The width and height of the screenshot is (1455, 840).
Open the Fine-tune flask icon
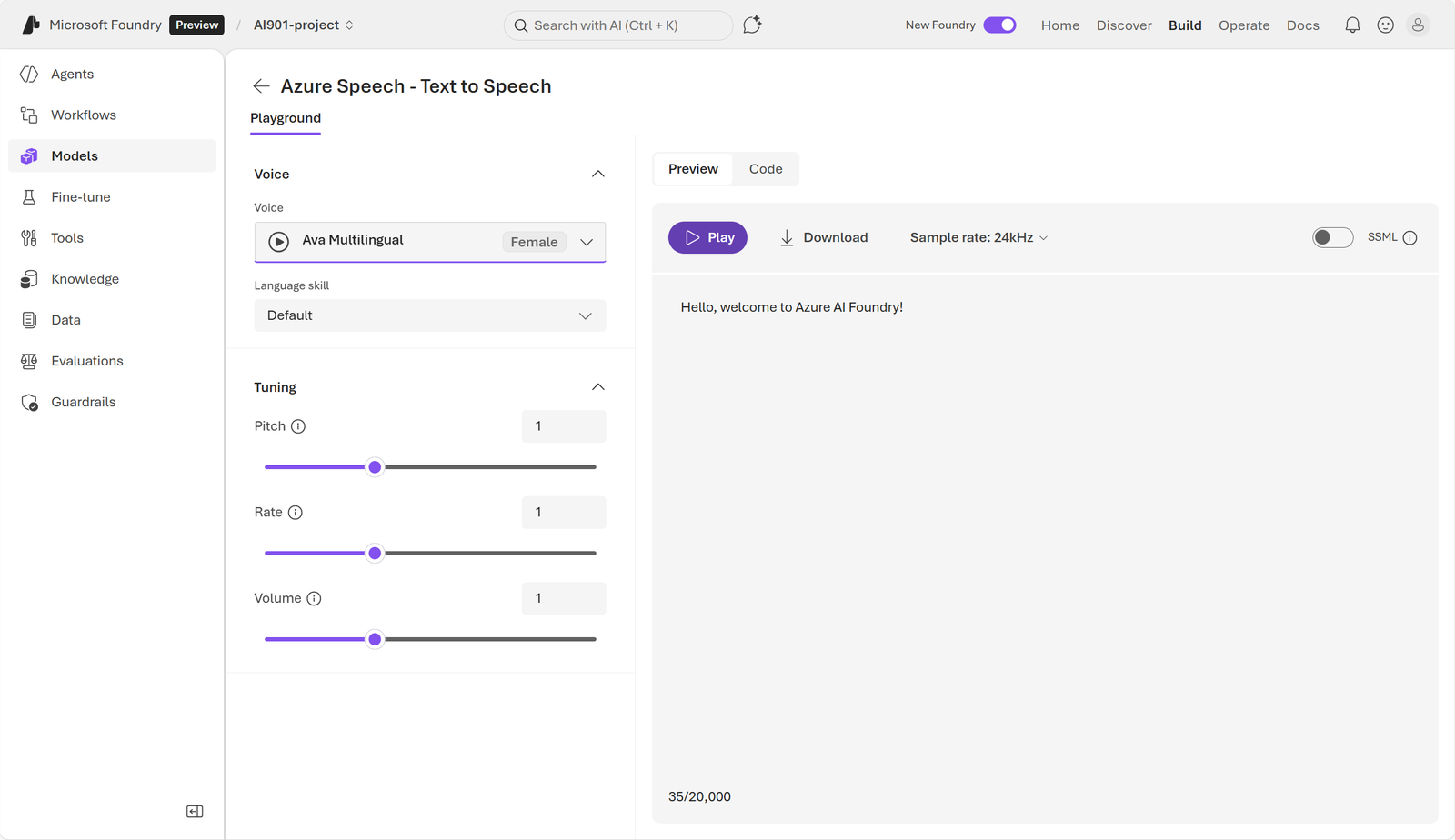click(x=29, y=196)
